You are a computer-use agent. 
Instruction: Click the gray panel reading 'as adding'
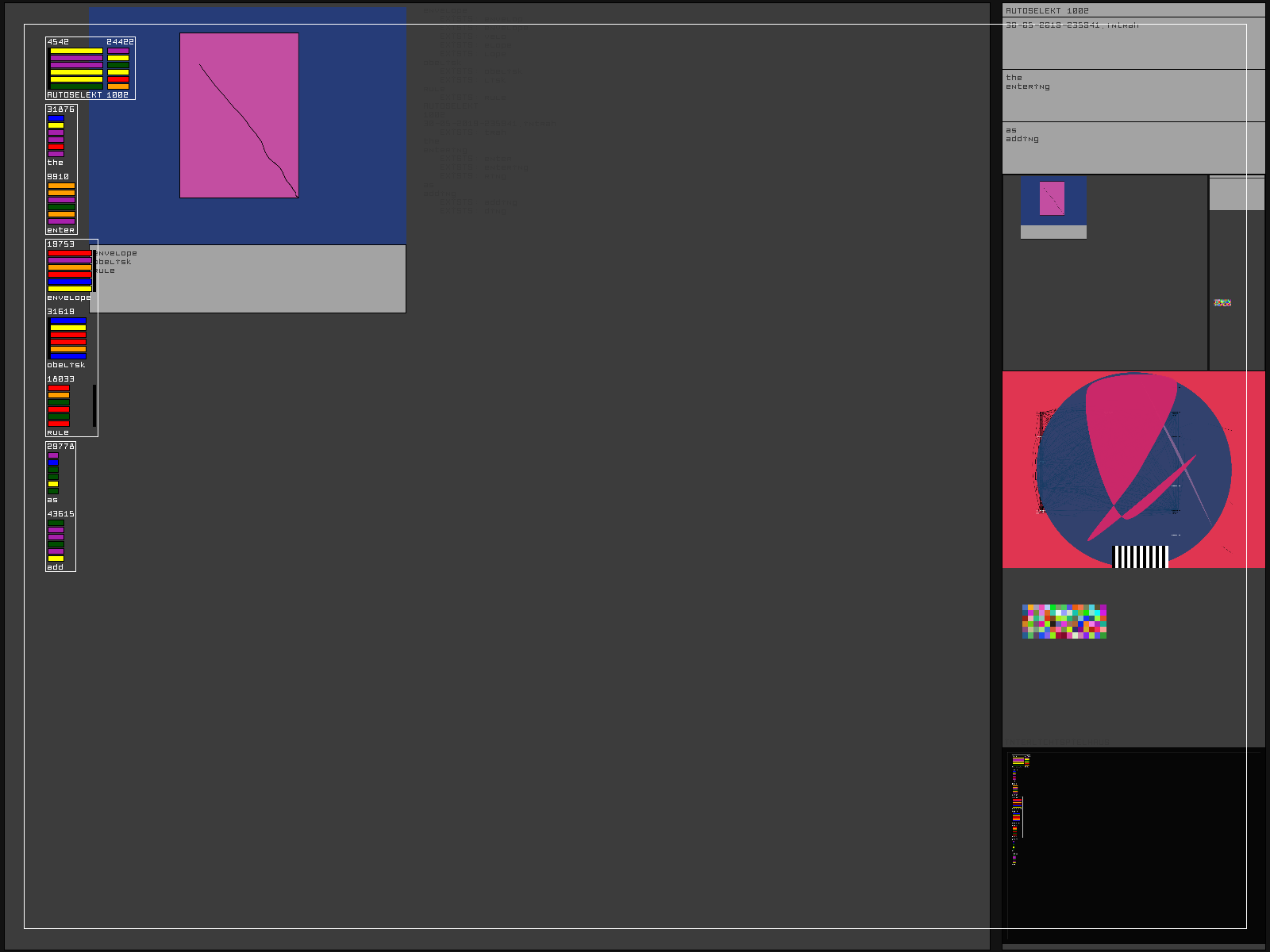coord(1133,148)
